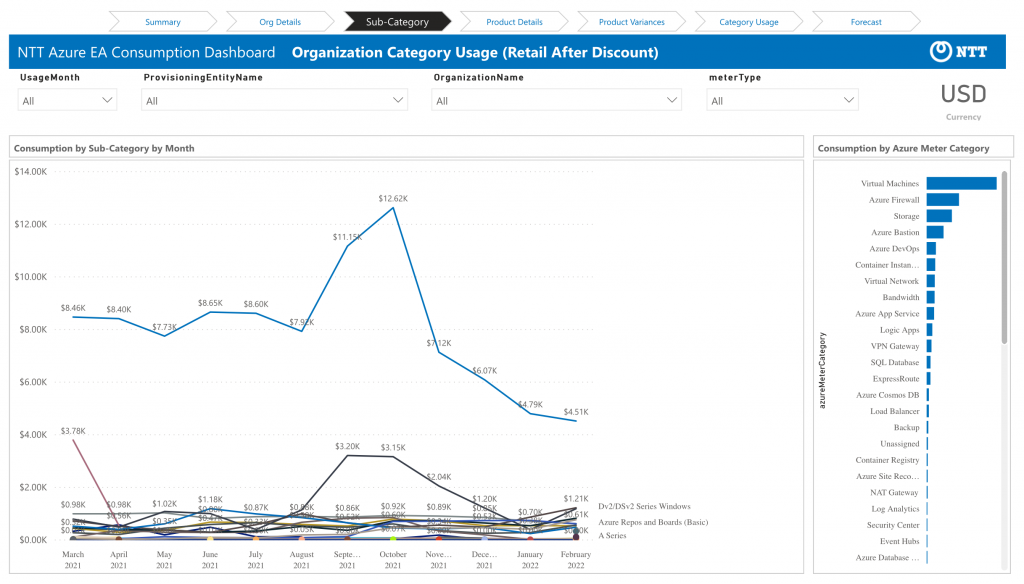The image size is (1024, 584).
Task: Open the ProvisioningEntityName dropdown
Action: [274, 101]
